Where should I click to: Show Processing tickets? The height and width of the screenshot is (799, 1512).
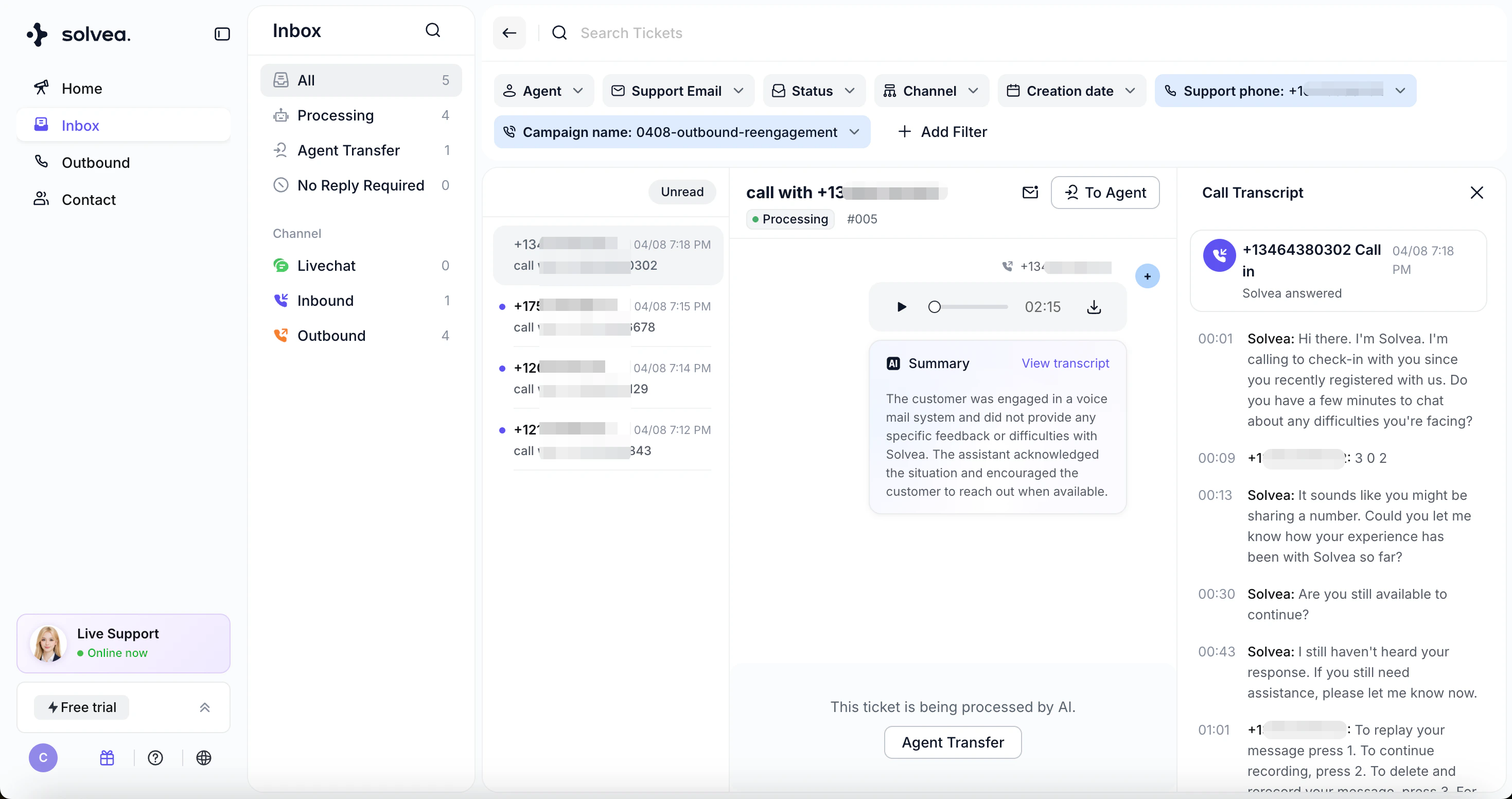[361, 116]
